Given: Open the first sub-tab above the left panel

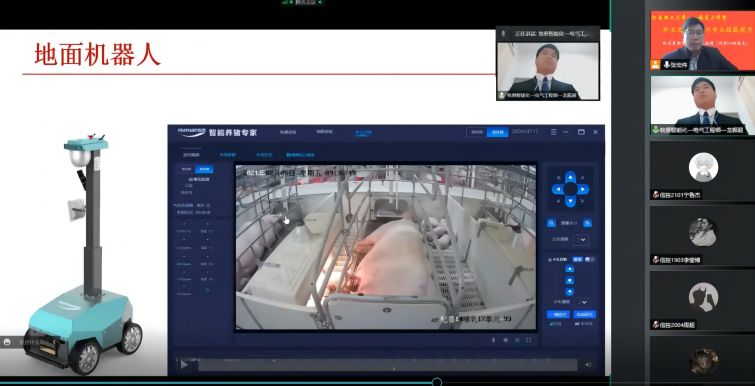Looking at the screenshot, I should (191, 155).
